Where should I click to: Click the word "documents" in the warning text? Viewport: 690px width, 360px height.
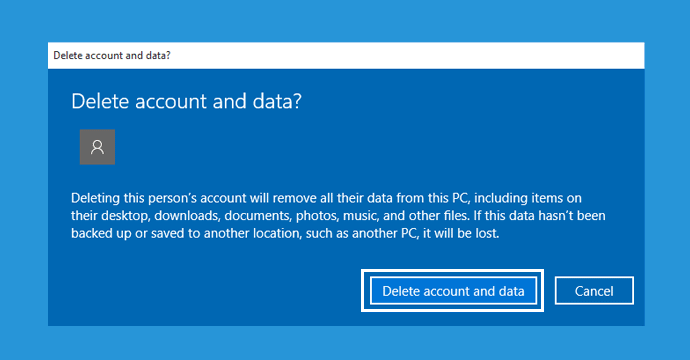(x=258, y=216)
